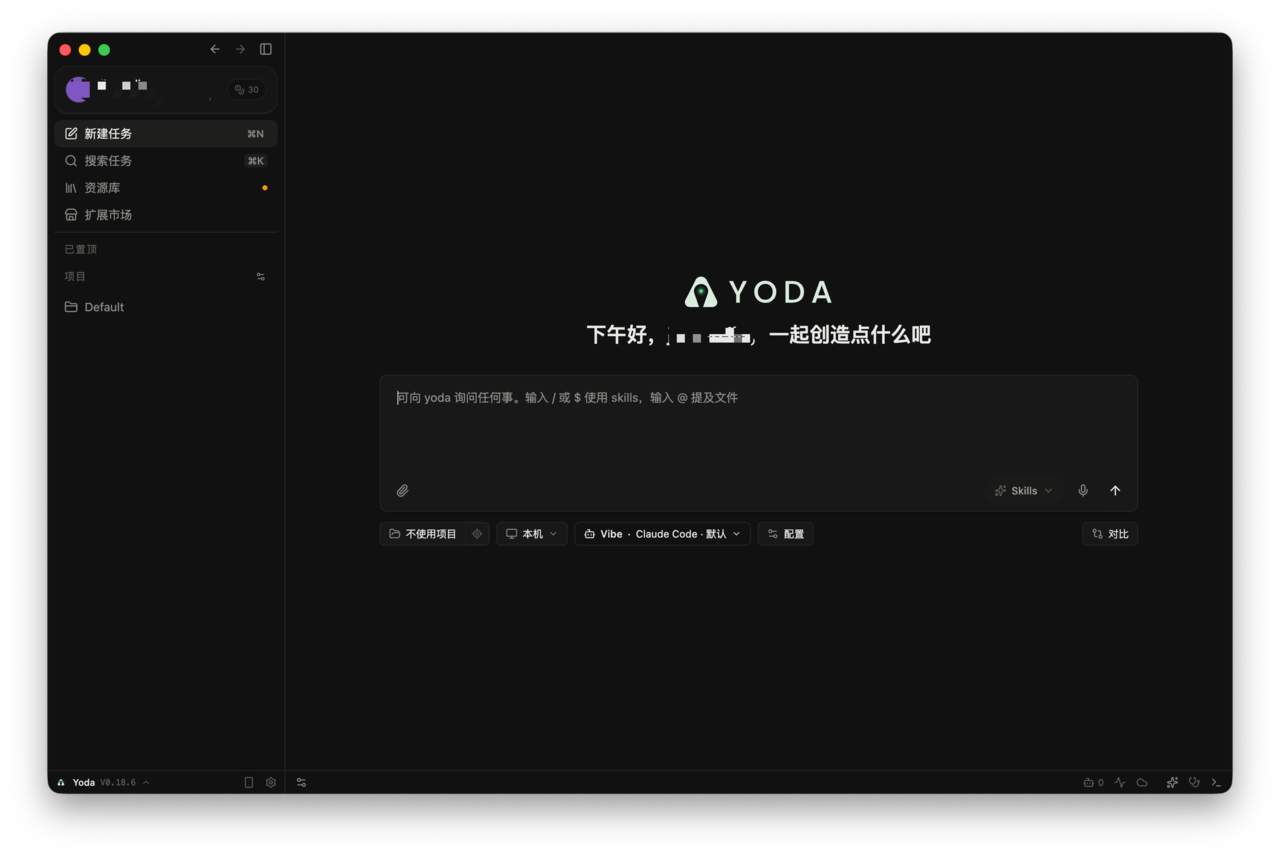This screenshot has width=1280, height=856.
Task: Click the cloud icon in status bar
Action: tap(1142, 783)
